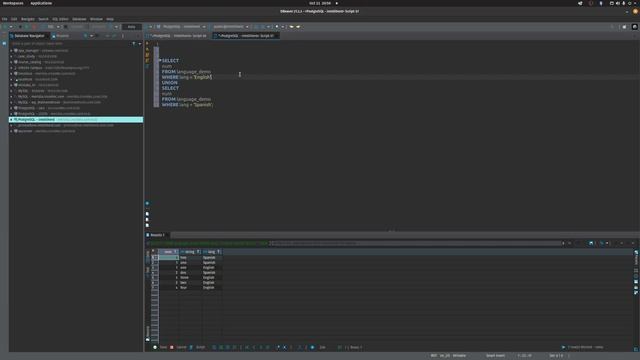Image resolution: width=640 pixels, height=360 pixels.
Task: Toggle sort arrow on the num column
Action: click(176, 252)
